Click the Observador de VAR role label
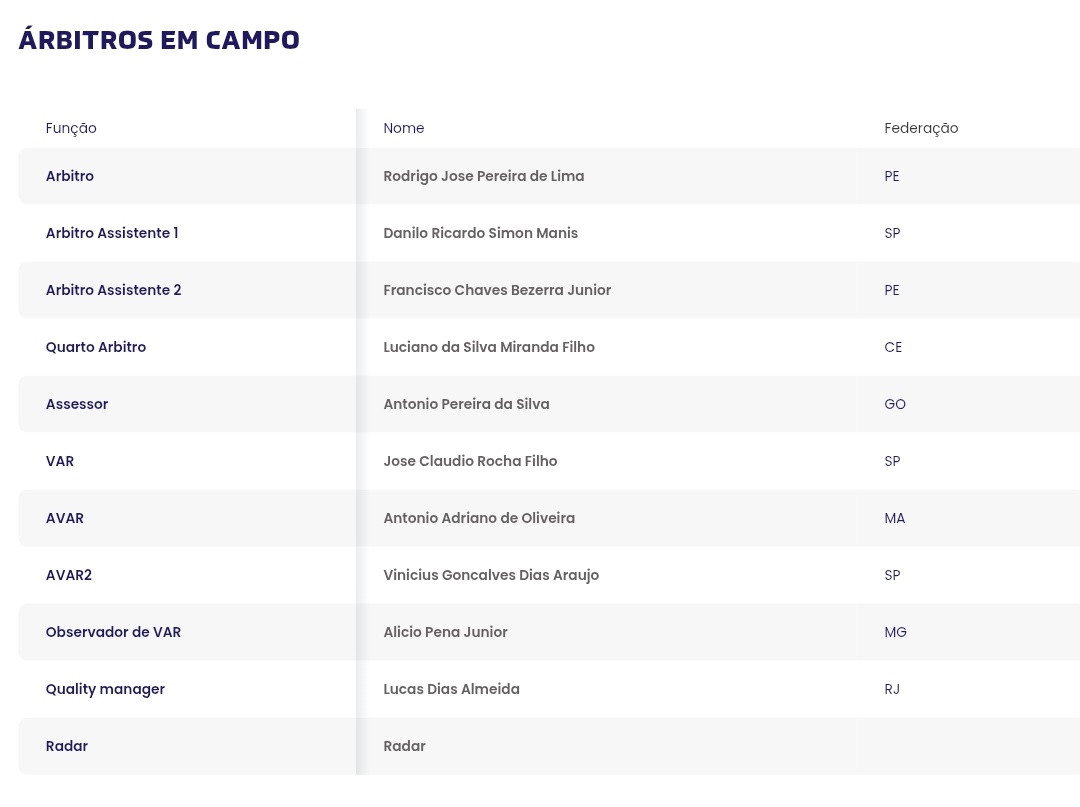 (x=113, y=632)
